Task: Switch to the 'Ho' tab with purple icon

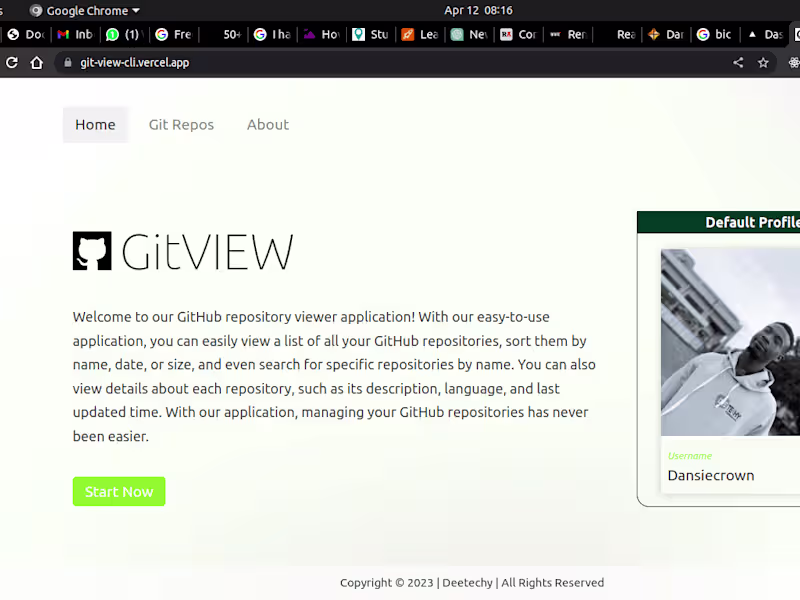Action: click(322, 34)
